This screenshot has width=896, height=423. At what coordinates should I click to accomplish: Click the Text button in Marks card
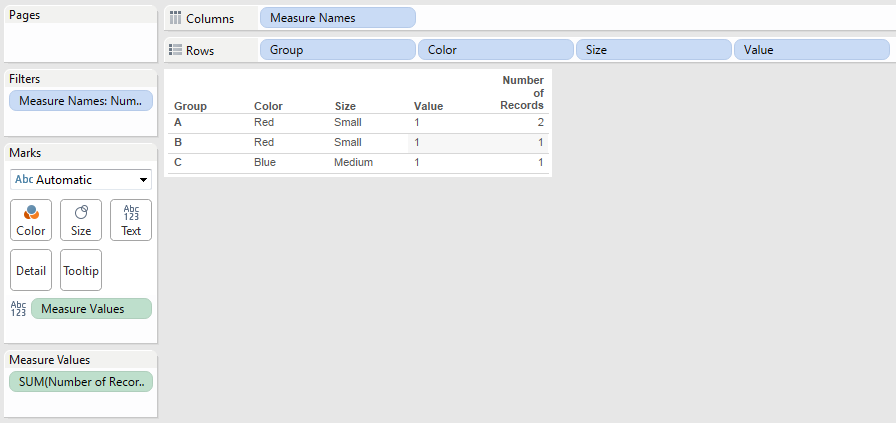pyautogui.click(x=131, y=220)
